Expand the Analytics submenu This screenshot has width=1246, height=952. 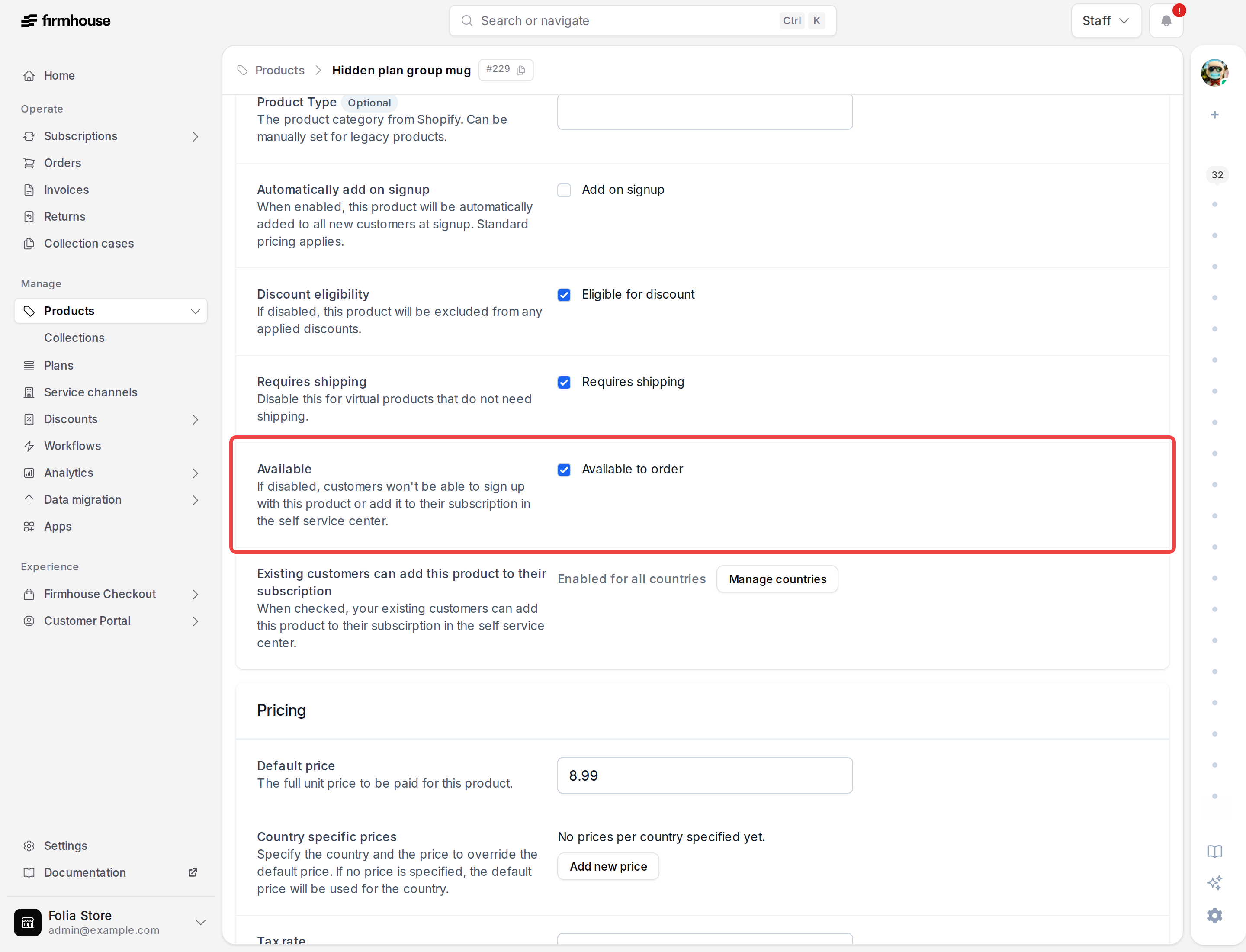coord(195,473)
